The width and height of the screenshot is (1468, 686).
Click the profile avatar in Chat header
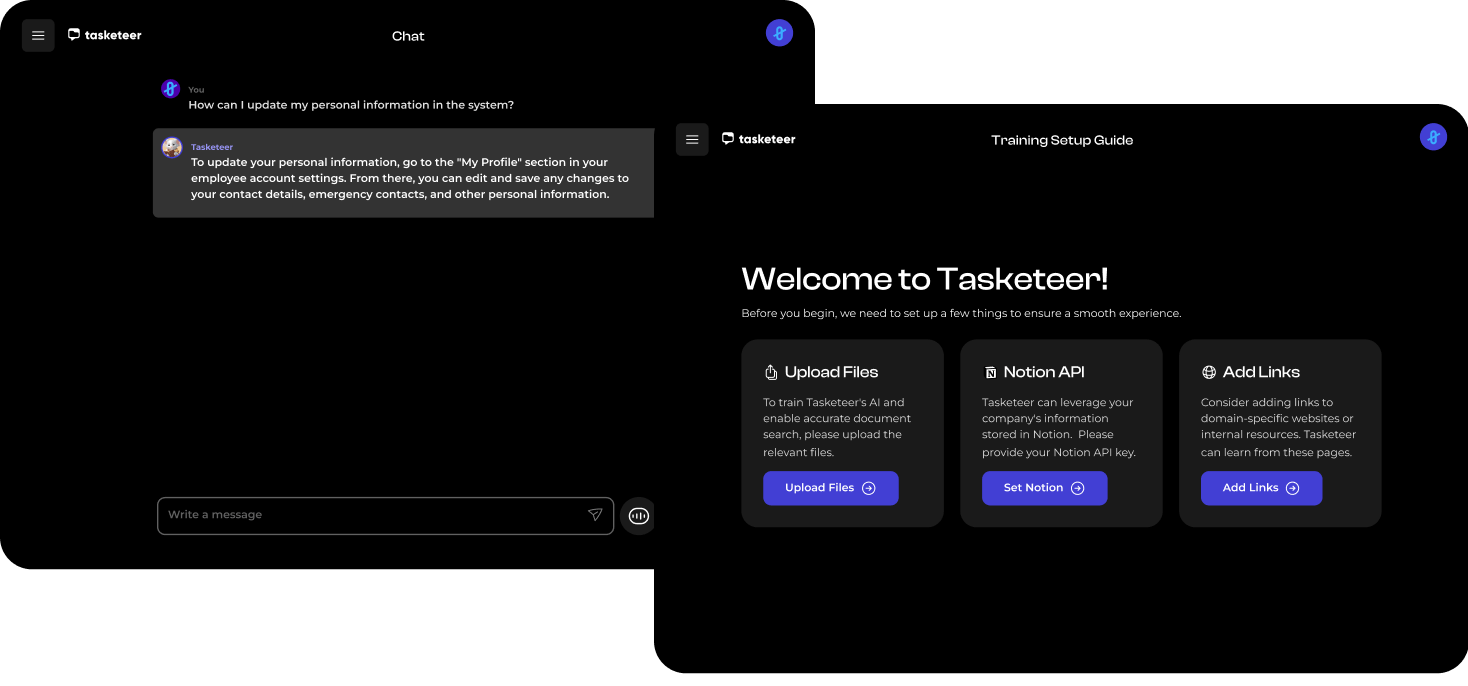(779, 33)
